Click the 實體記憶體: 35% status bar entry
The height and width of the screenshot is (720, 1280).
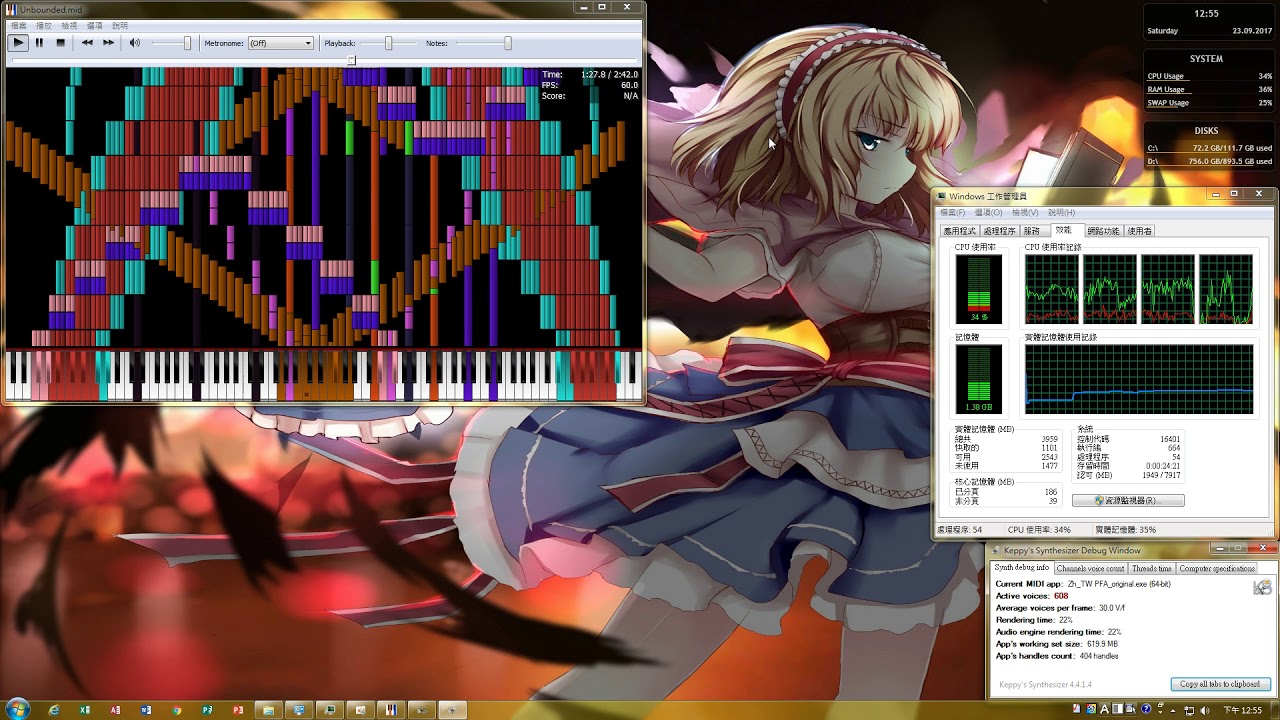[1126, 529]
